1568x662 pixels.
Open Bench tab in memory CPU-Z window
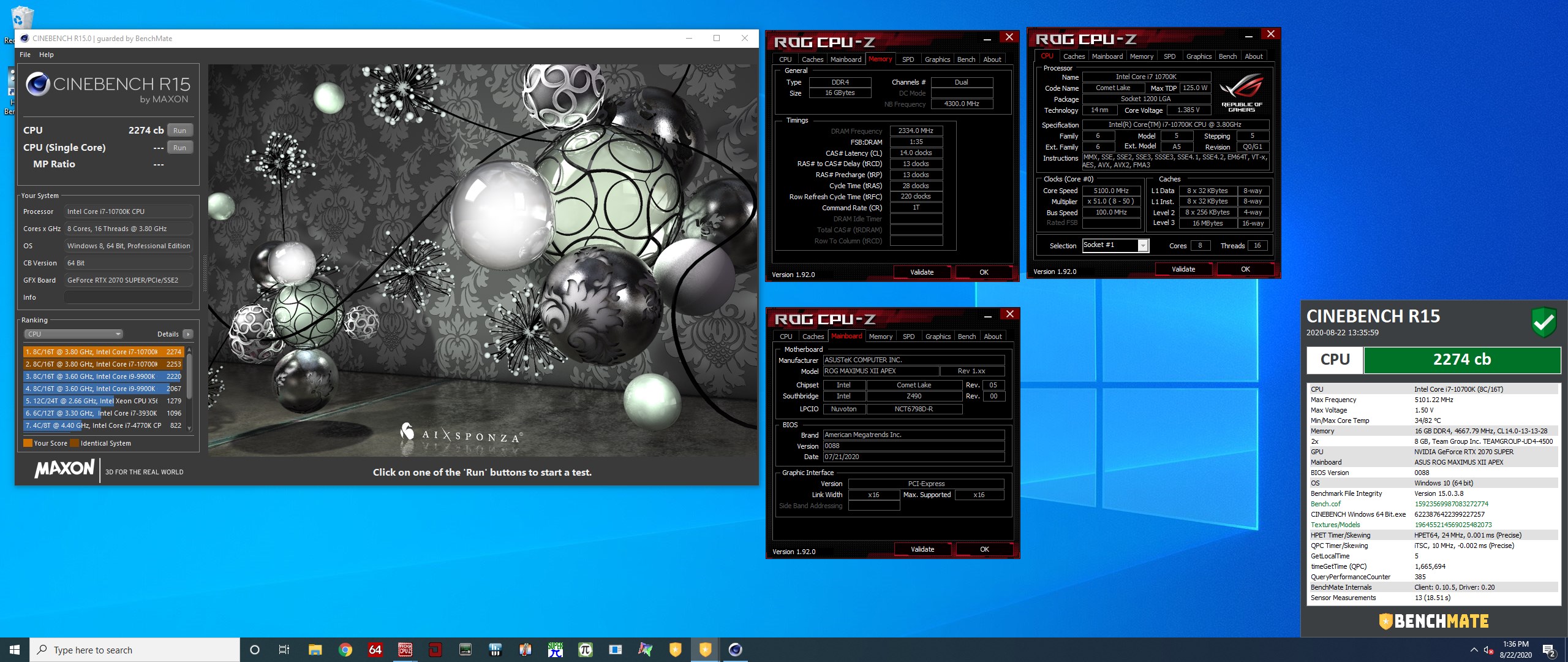click(x=966, y=59)
